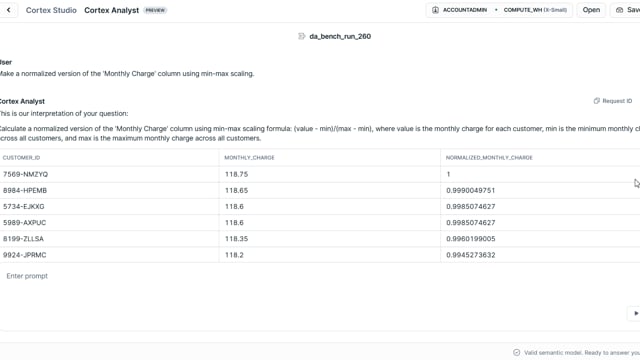Select monthly charge value 118.75
Image resolution: width=640 pixels, height=360 pixels.
click(x=236, y=174)
